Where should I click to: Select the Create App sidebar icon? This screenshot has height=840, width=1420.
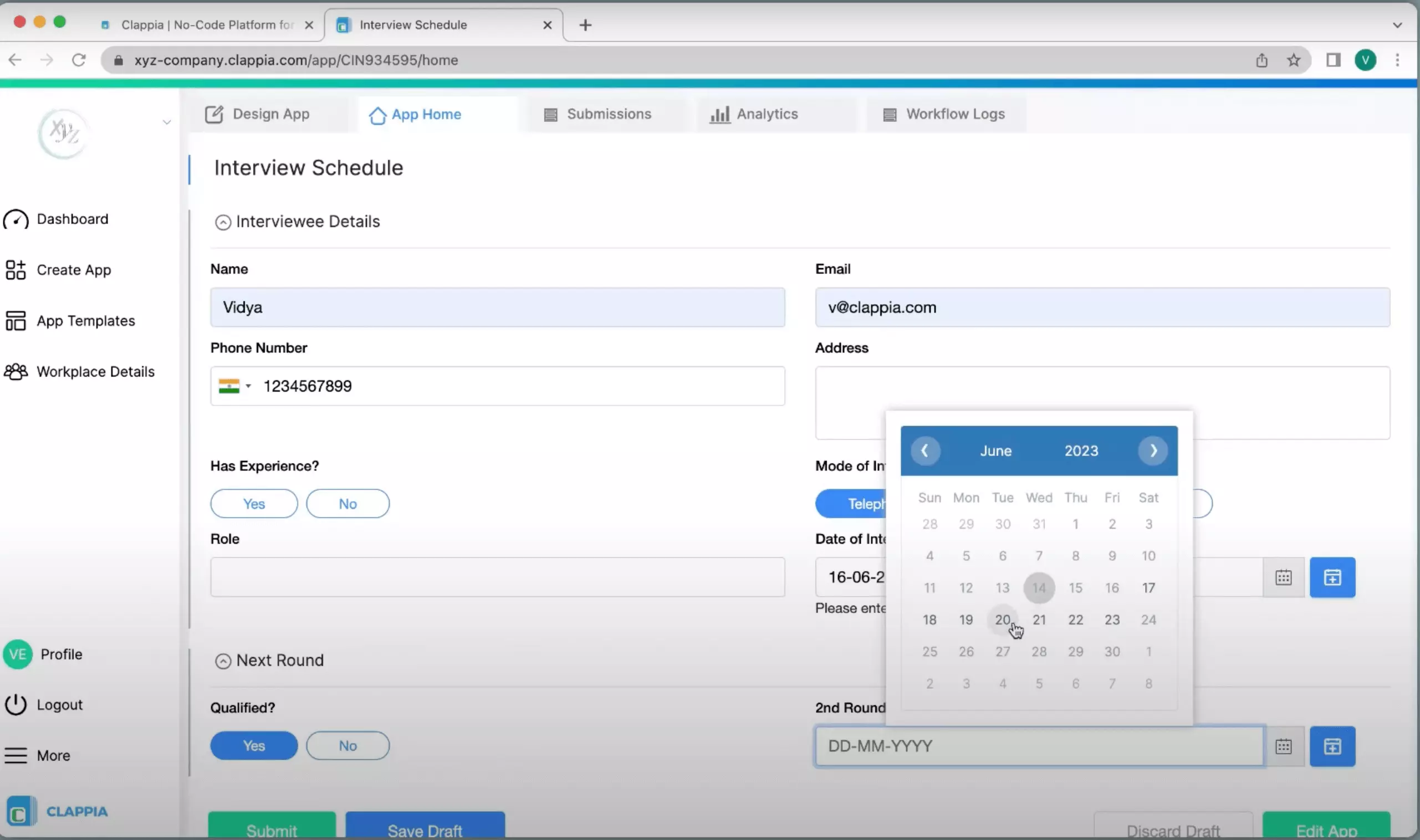click(x=16, y=270)
